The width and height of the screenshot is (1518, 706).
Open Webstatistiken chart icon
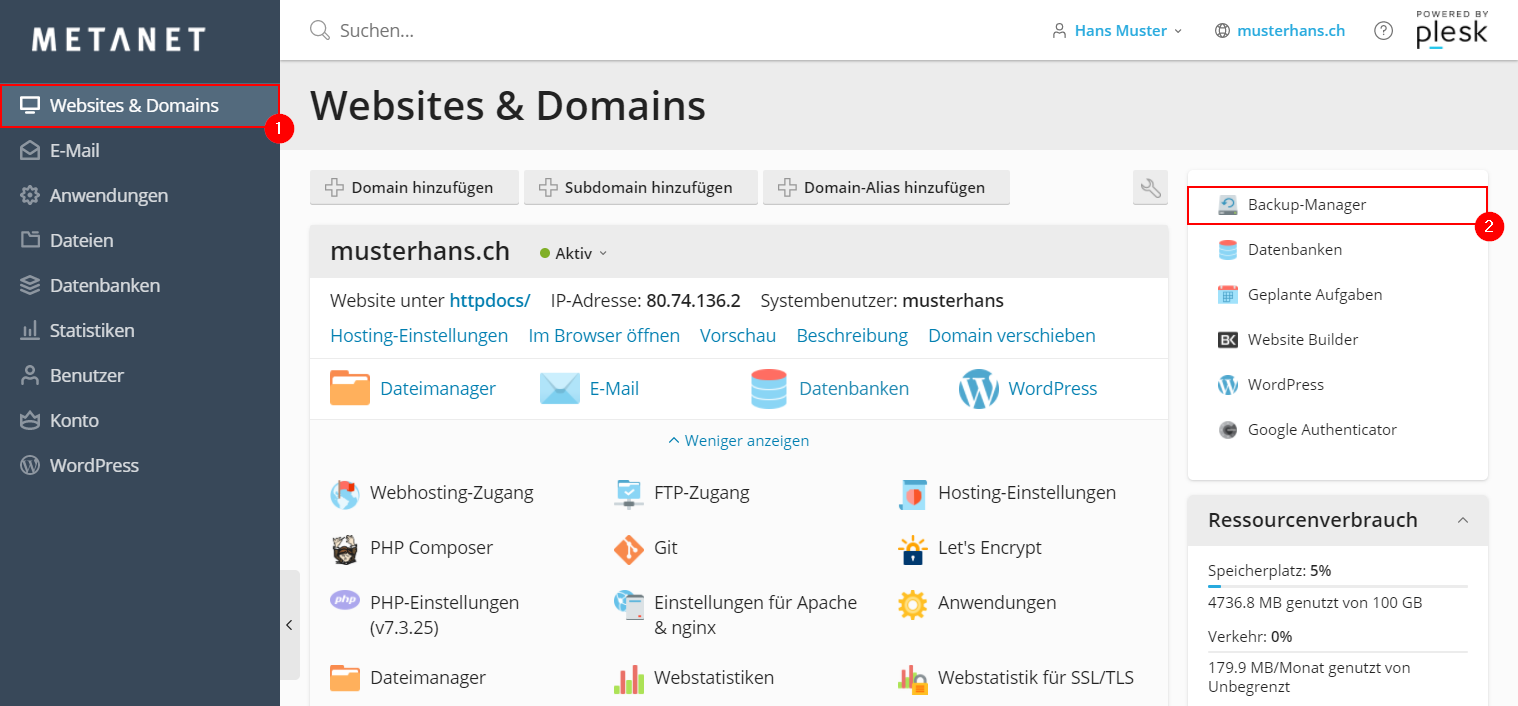[x=628, y=678]
